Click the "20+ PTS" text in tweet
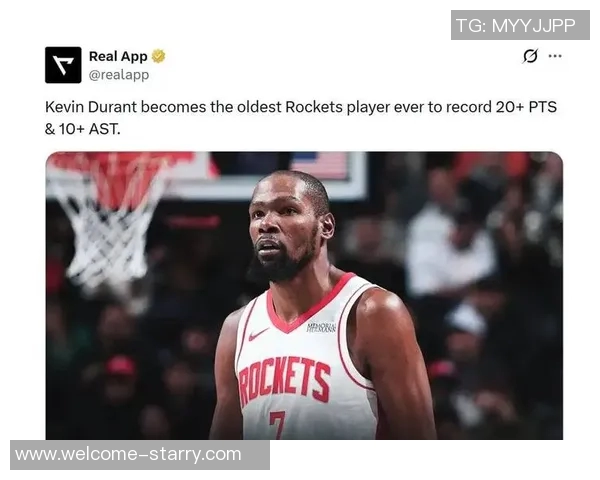 click(527, 107)
